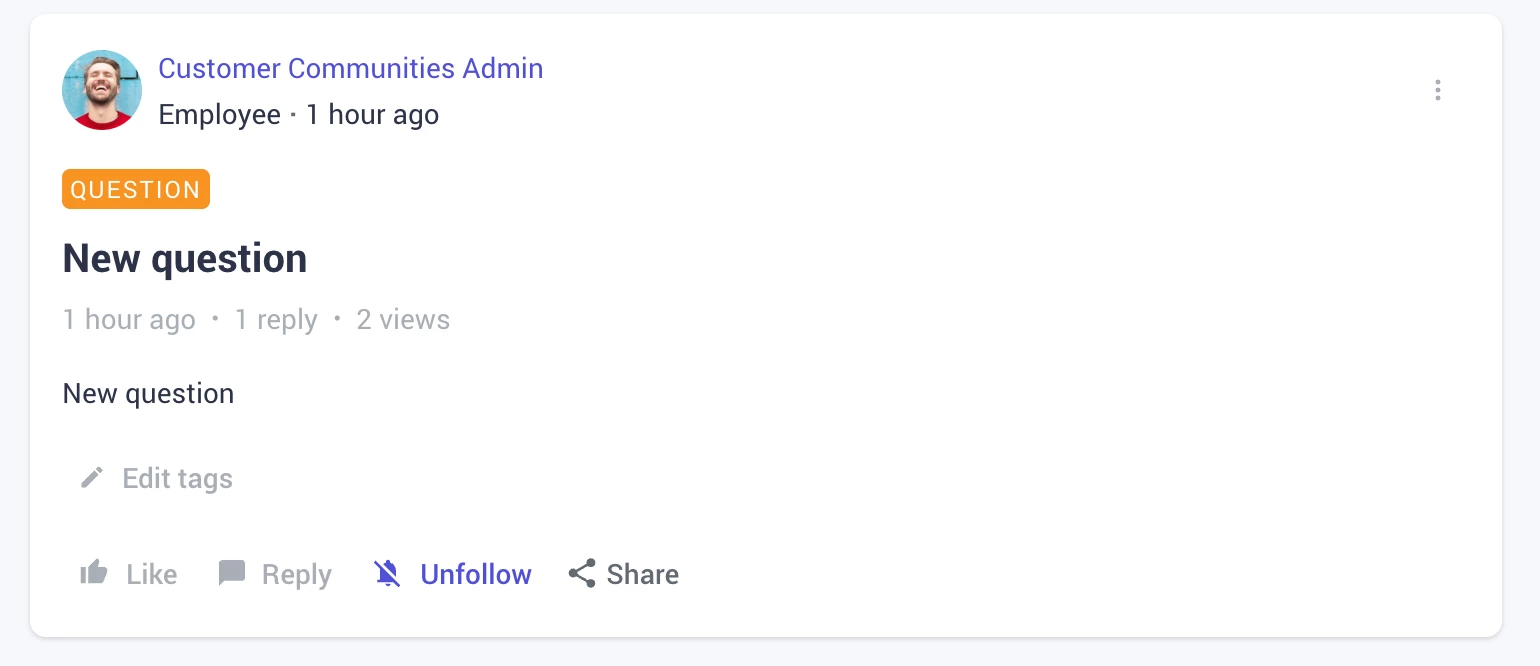Click the thumbs-up Like icon

[x=94, y=573]
